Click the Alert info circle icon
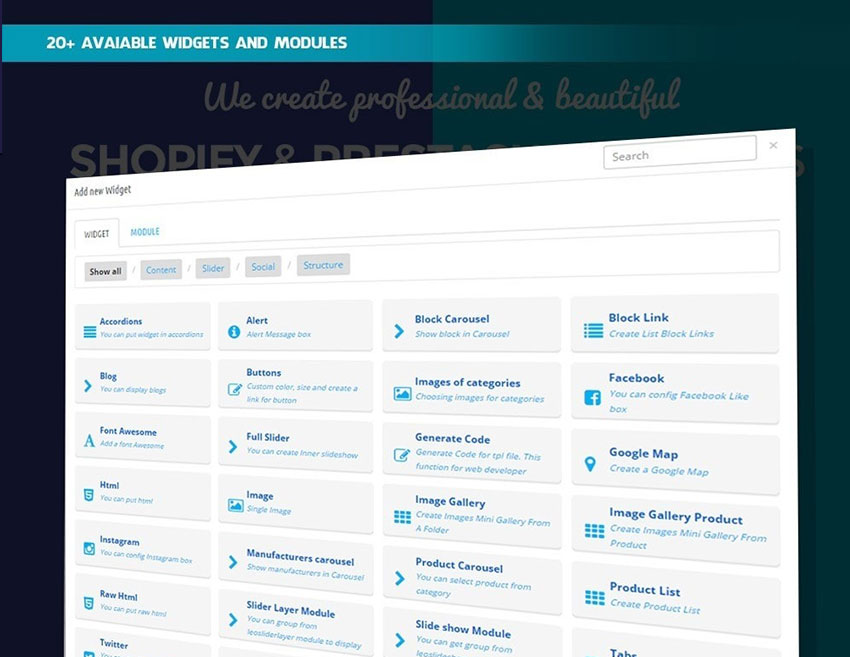The image size is (850, 657). [x=233, y=332]
